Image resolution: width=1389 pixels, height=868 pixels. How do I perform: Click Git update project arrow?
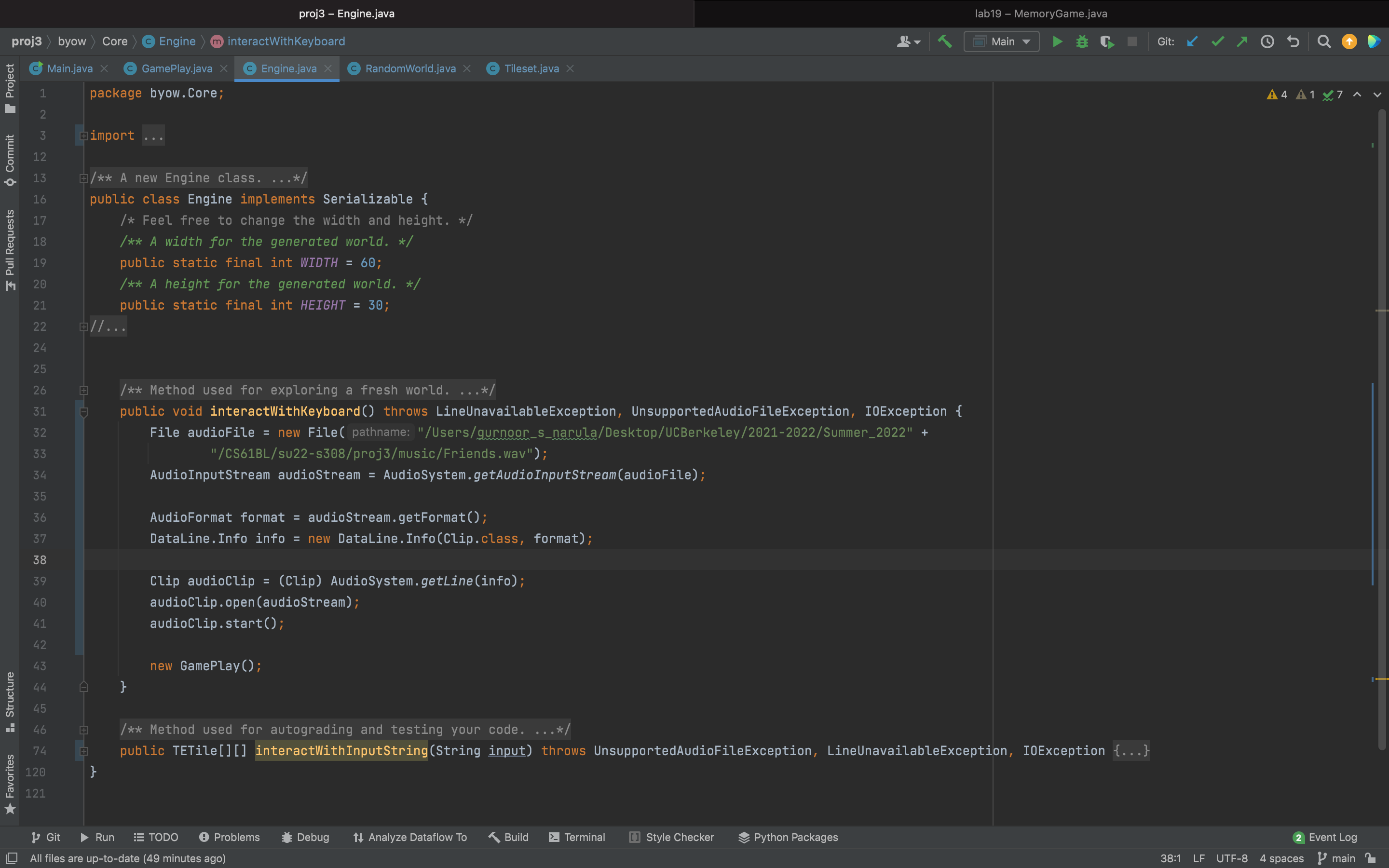tap(1192, 41)
